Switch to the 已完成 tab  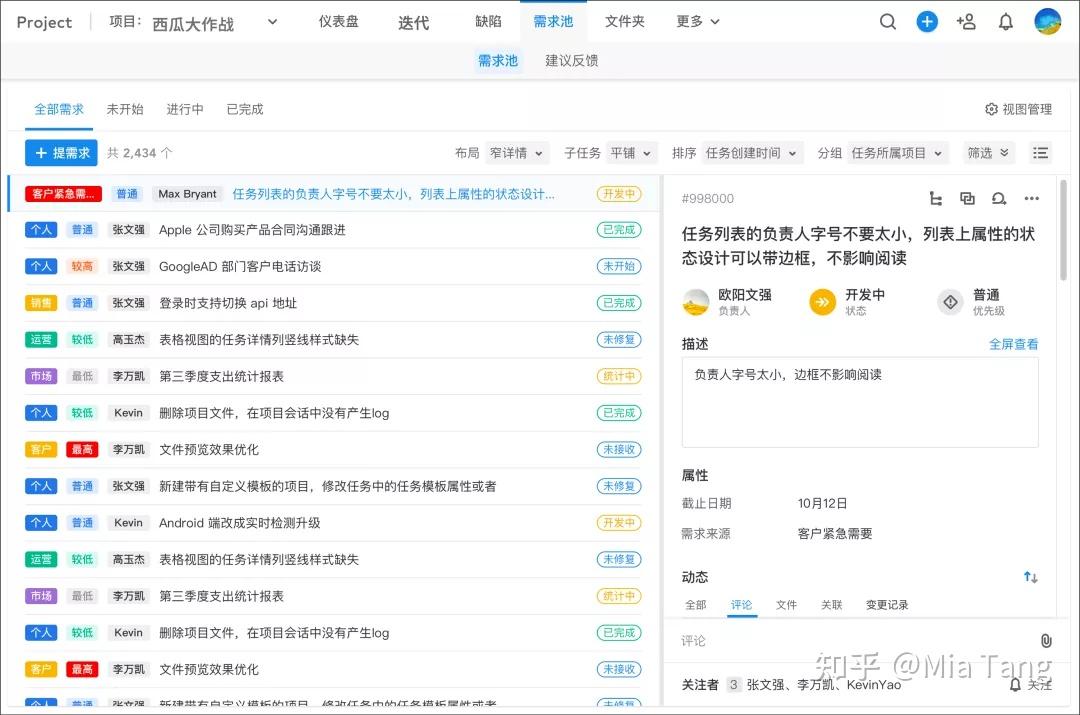point(245,109)
